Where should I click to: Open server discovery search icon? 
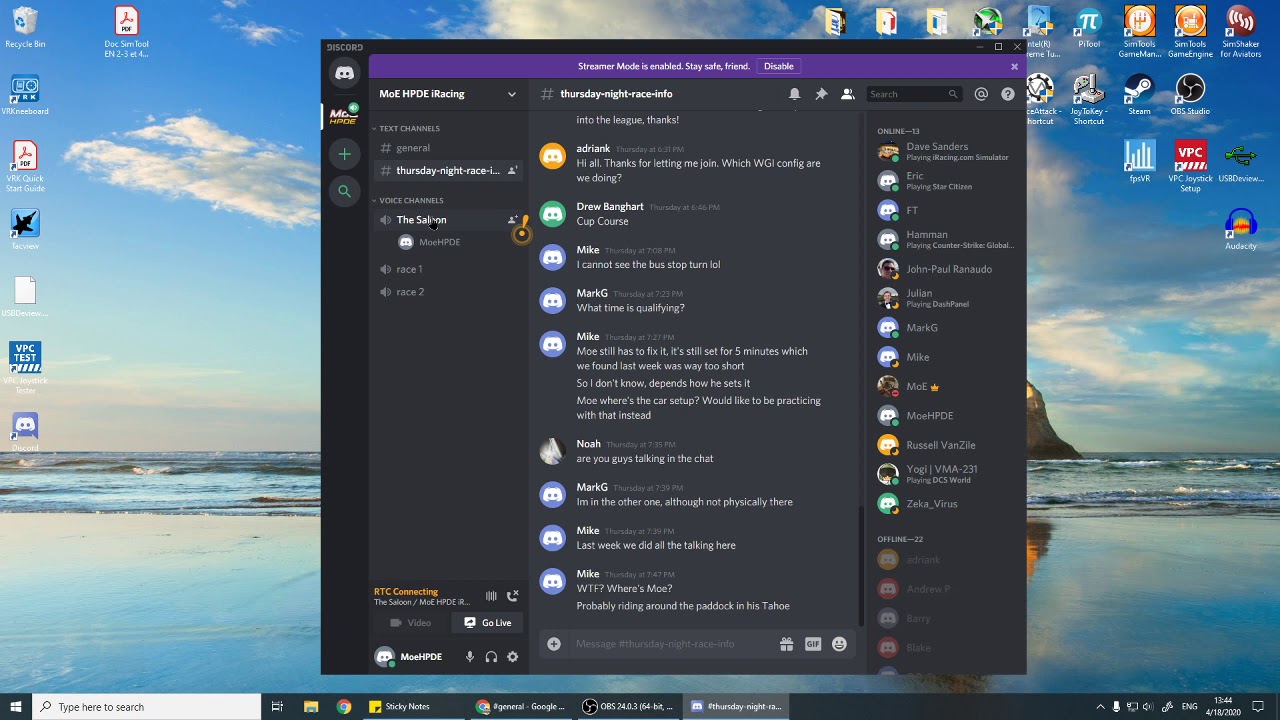click(x=344, y=191)
